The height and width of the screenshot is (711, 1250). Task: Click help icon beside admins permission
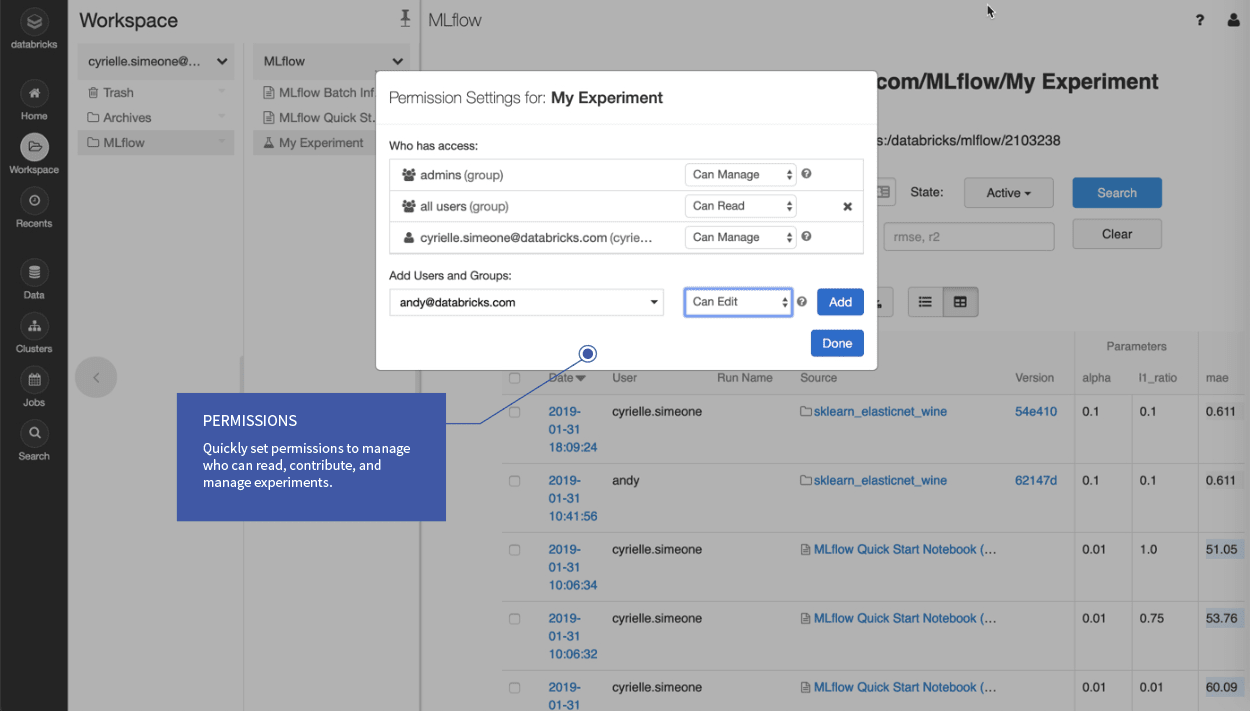pos(806,174)
